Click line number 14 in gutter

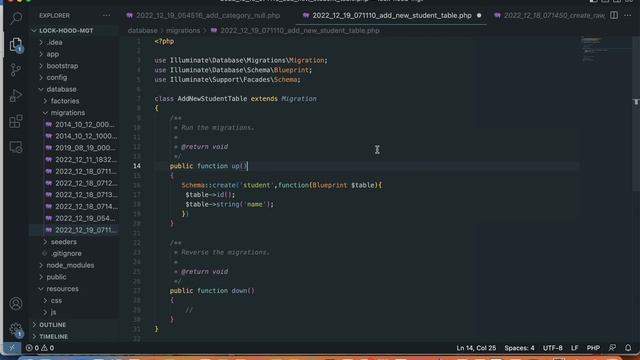click(137, 166)
